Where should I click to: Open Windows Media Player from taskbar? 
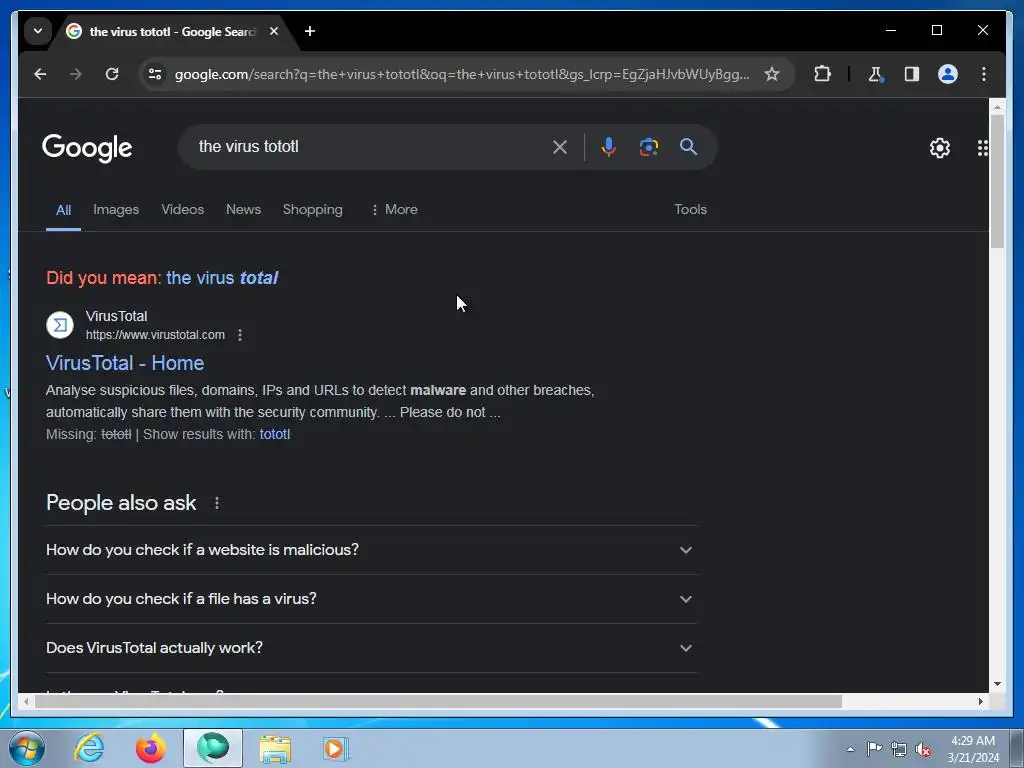[336, 748]
